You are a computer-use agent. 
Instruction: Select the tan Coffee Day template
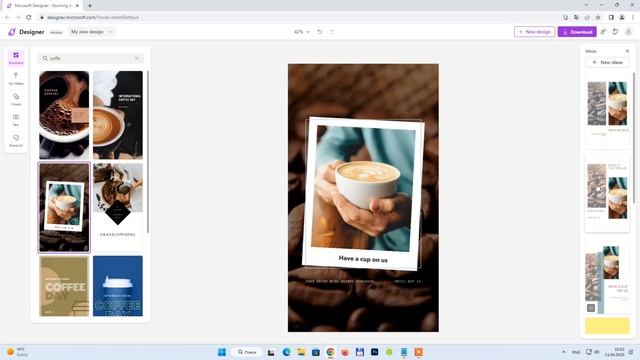pos(64,286)
